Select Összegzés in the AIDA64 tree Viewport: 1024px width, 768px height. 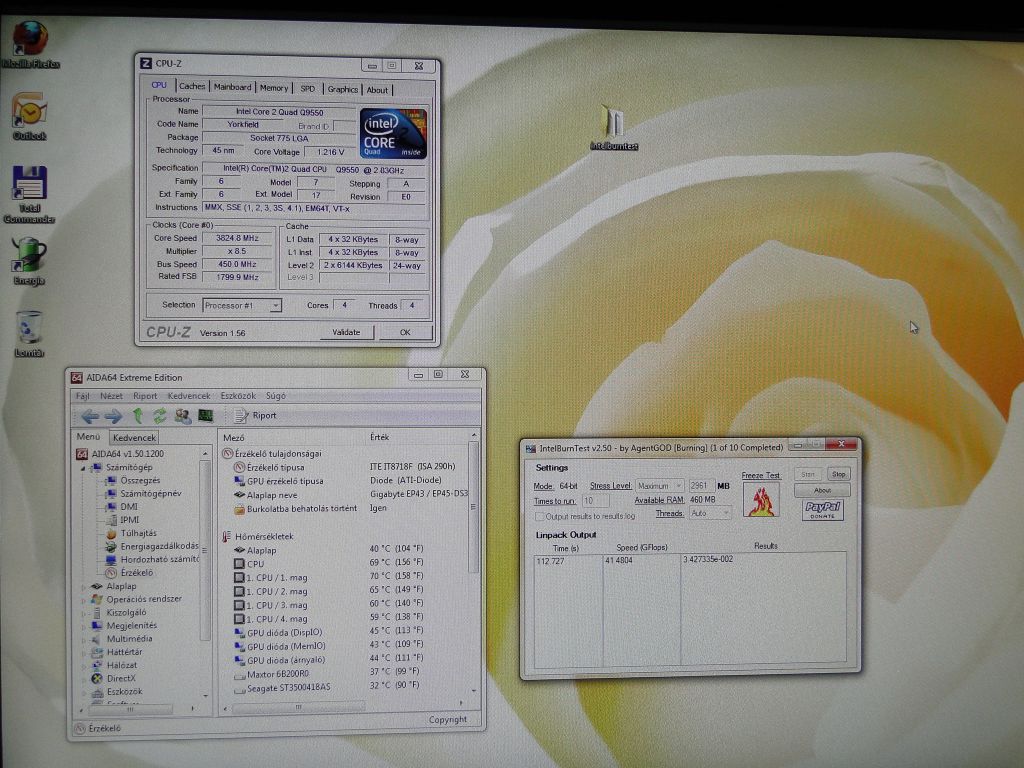[x=133, y=480]
